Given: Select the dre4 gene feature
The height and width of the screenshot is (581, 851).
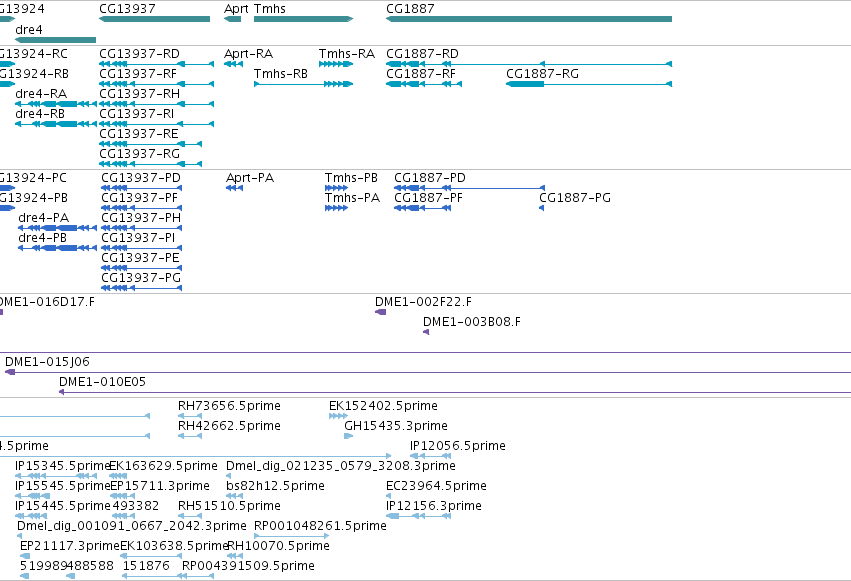Looking at the screenshot, I should (x=55, y=40).
